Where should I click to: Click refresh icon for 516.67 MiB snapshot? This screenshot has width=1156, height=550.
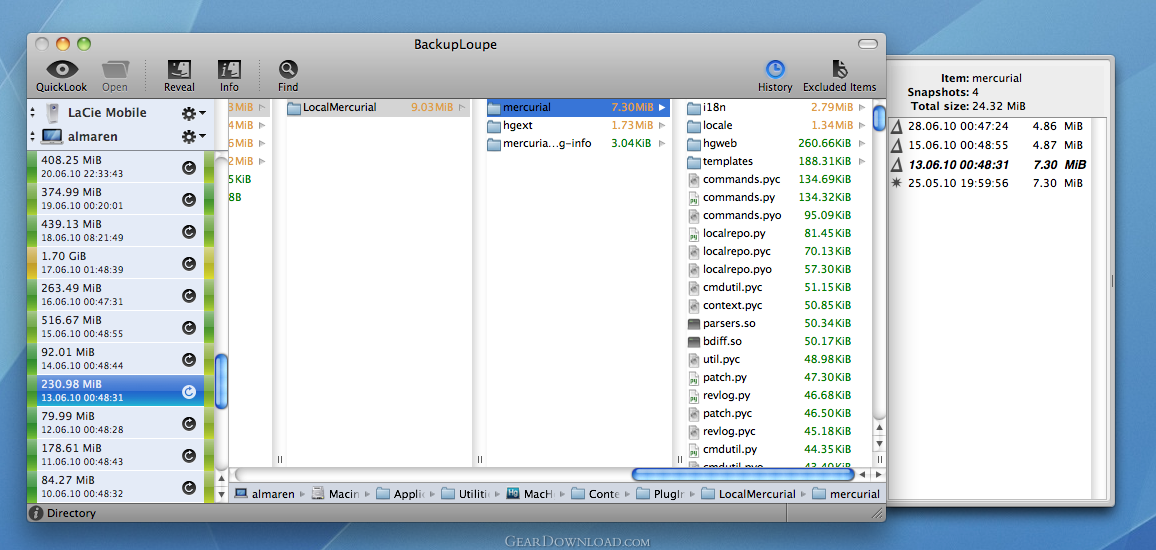point(189,327)
